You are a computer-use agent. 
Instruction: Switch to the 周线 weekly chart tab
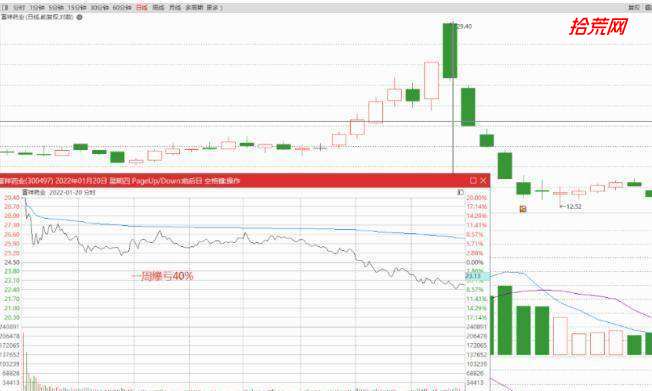[158, 7]
